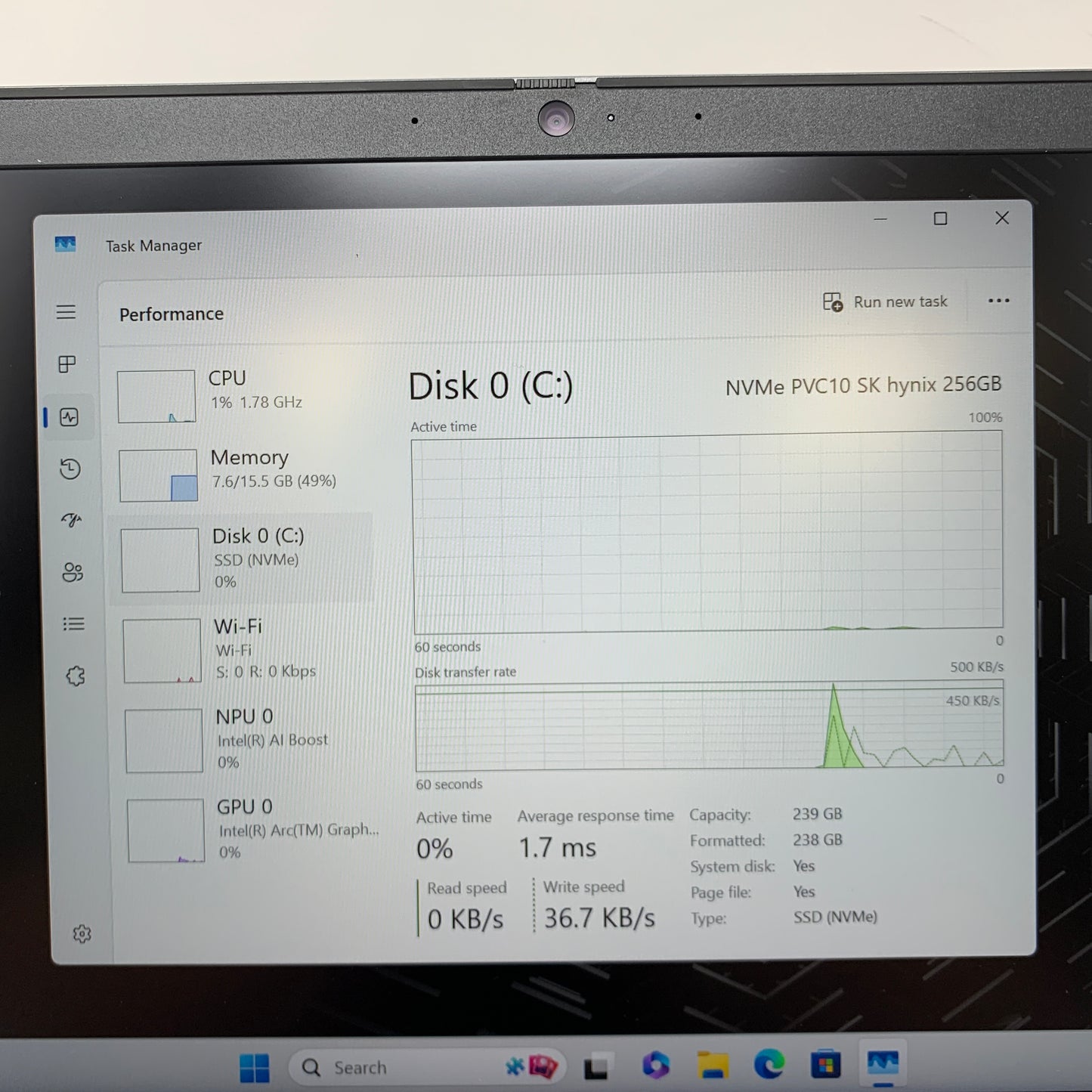Switch to the Processes view in sidebar
The image size is (1092, 1092).
[x=67, y=364]
